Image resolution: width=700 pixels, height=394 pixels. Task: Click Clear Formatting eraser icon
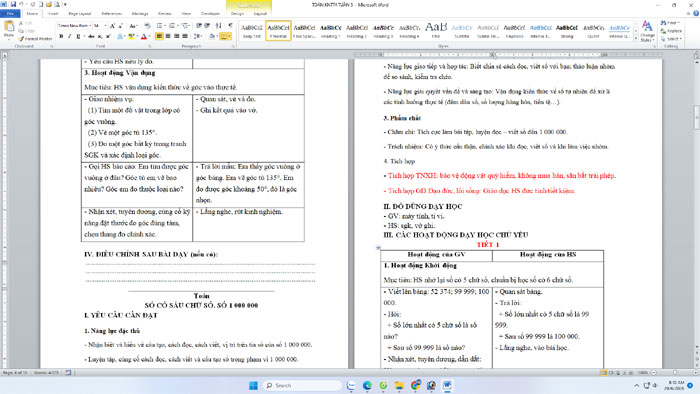tap(147, 26)
